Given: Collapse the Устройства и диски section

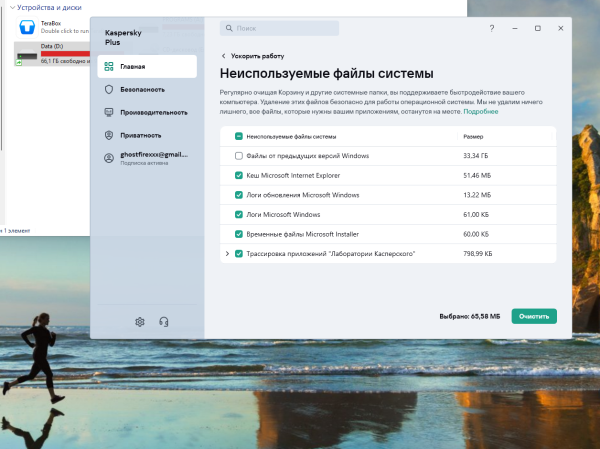Looking at the screenshot, I should [x=6, y=7].
